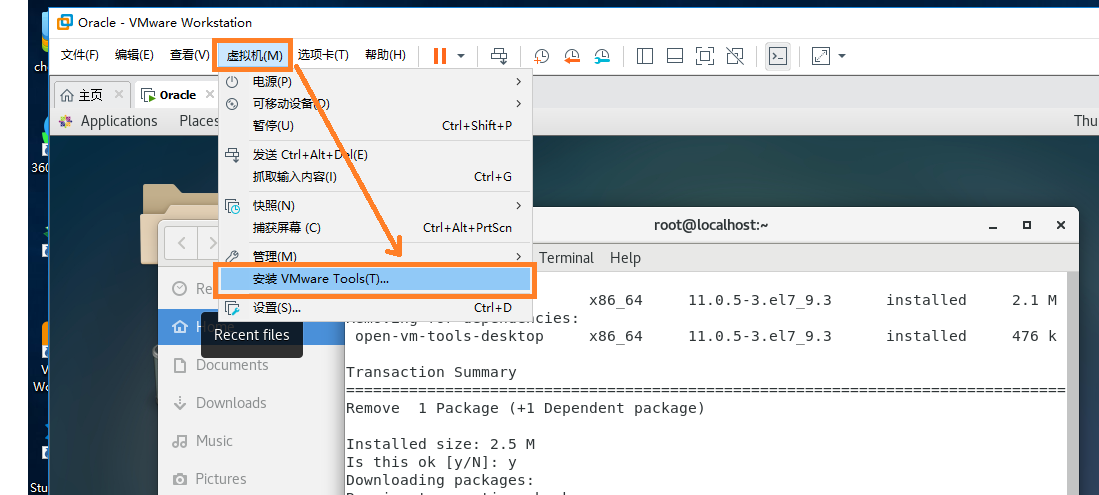Choose 抓取输入内容(I) menu entry
This screenshot has height=495, width=1099.
[376, 177]
